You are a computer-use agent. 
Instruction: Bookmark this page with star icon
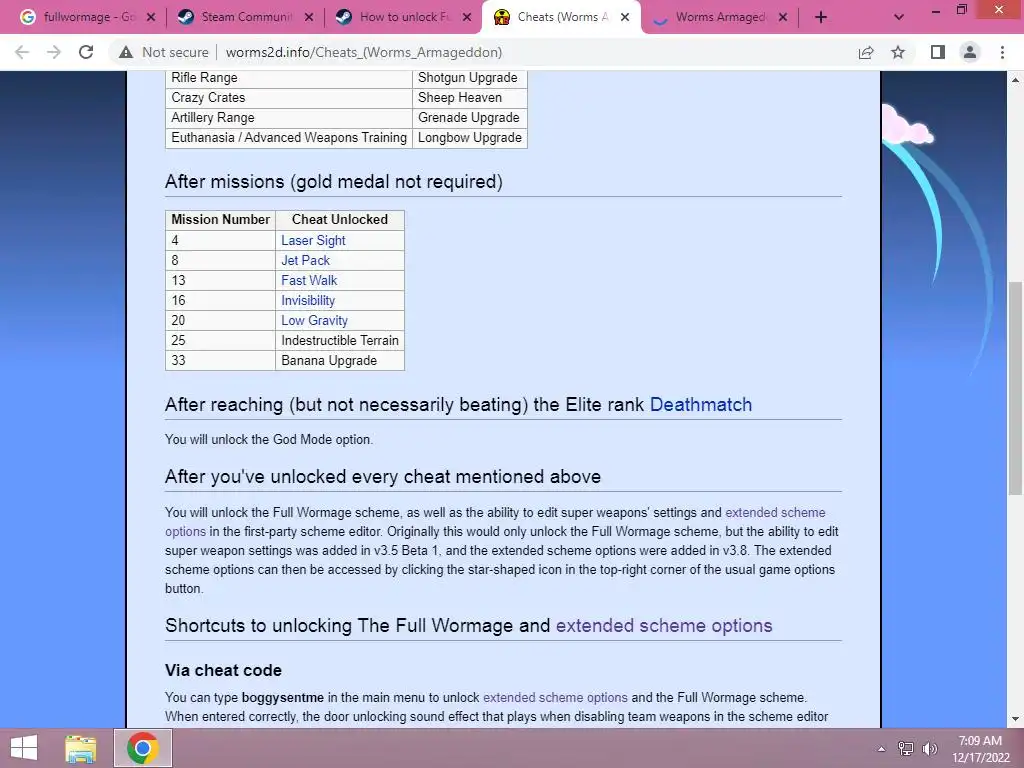point(898,52)
